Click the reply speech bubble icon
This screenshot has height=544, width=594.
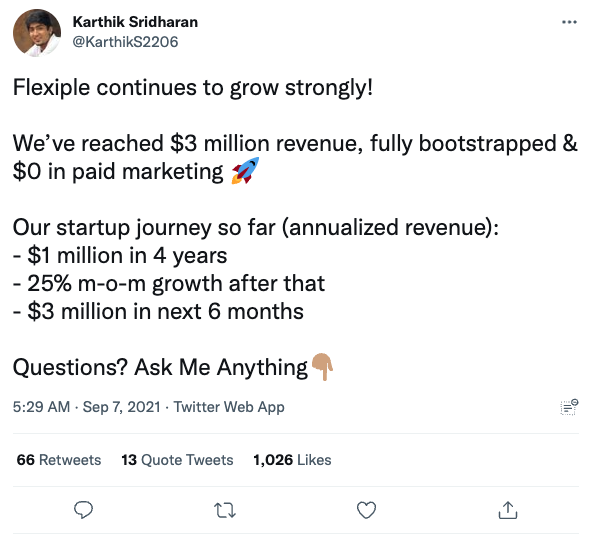coord(83,510)
